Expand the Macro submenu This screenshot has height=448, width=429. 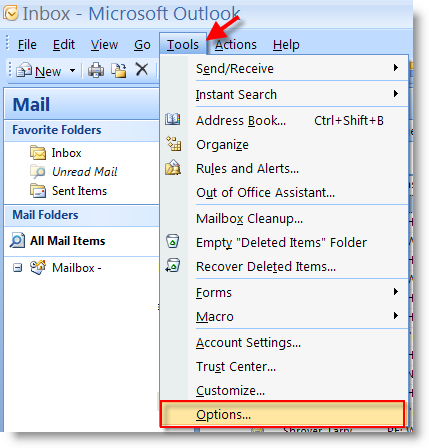pos(284,316)
